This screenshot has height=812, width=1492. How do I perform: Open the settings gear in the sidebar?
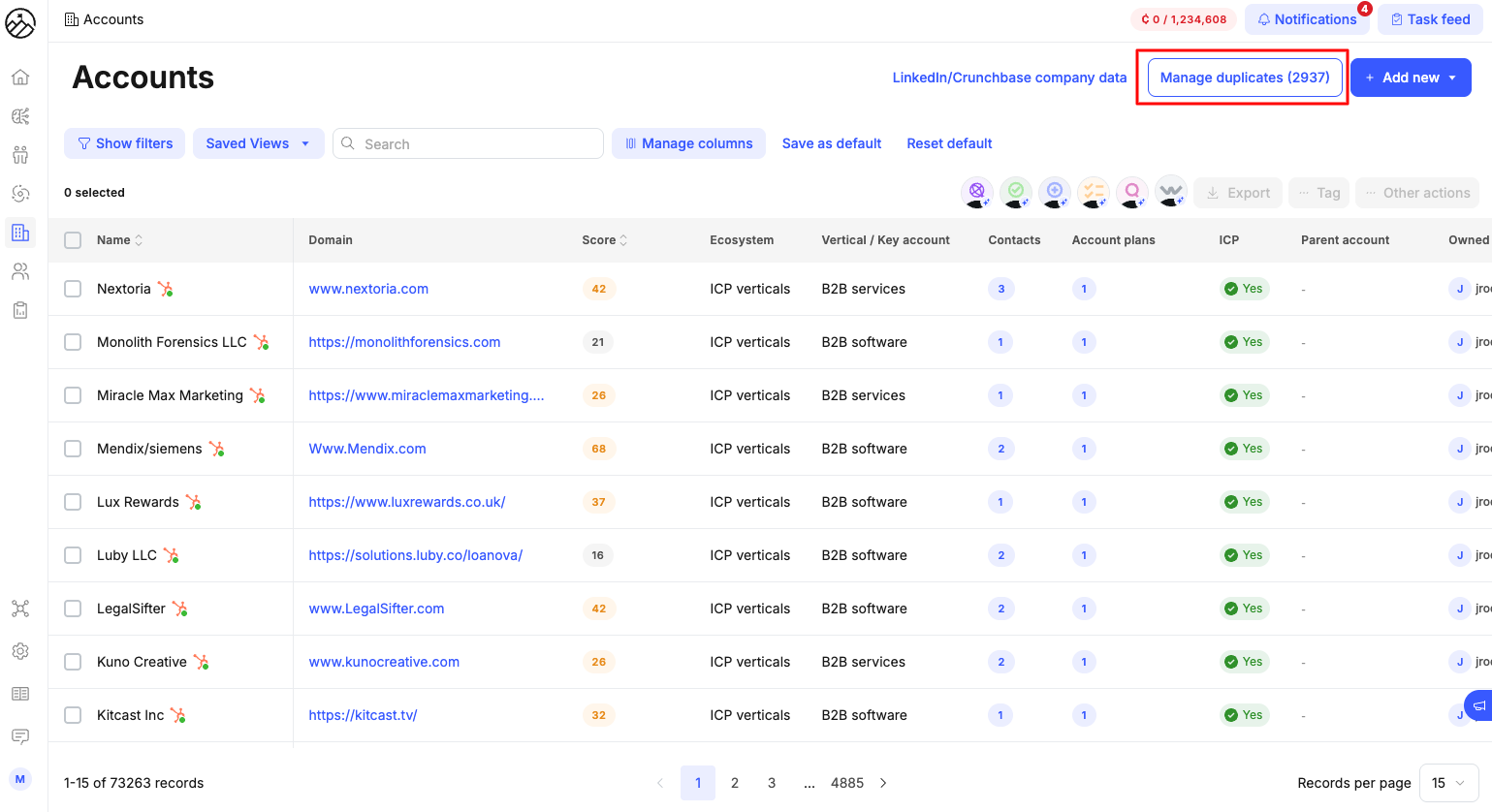(x=19, y=650)
